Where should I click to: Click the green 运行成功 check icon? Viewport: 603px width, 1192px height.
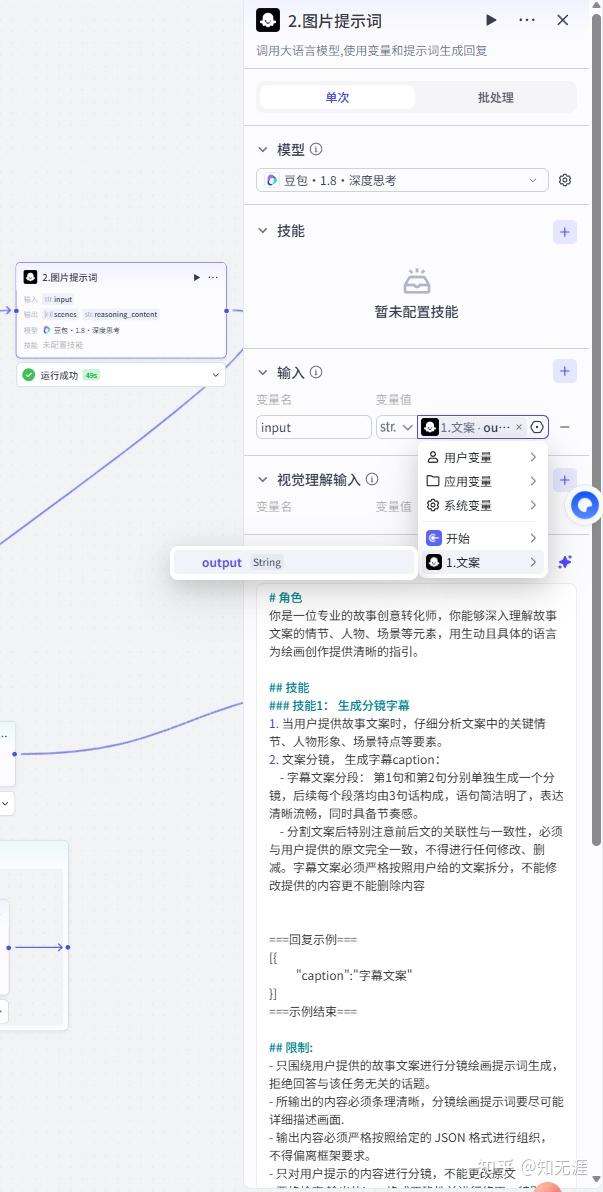tap(28, 375)
